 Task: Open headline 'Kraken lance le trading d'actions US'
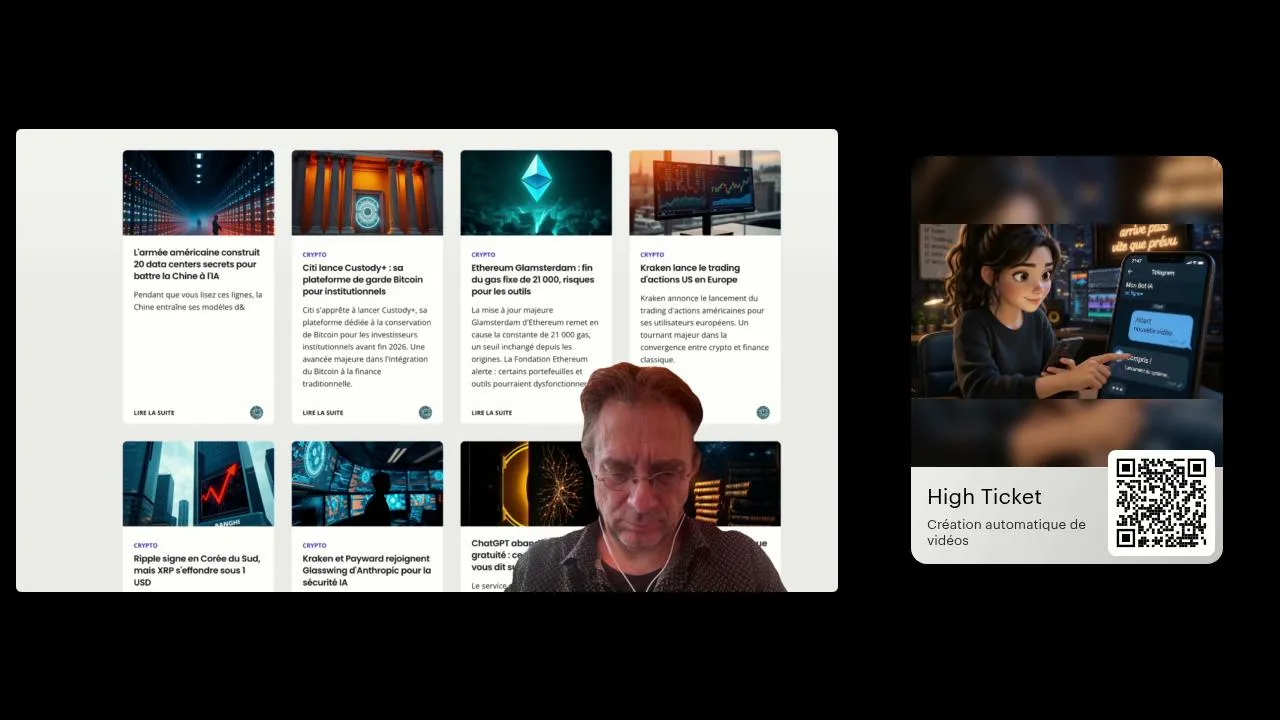click(690, 274)
